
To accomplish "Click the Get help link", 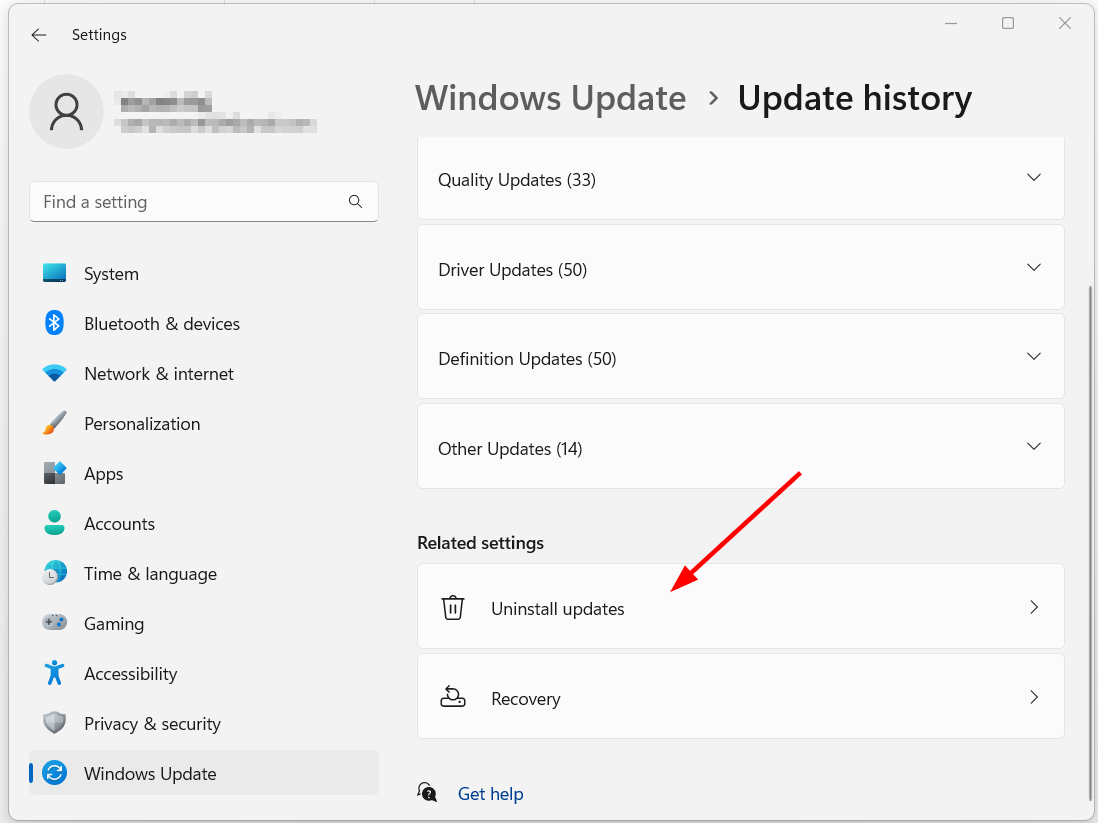I will (490, 794).
